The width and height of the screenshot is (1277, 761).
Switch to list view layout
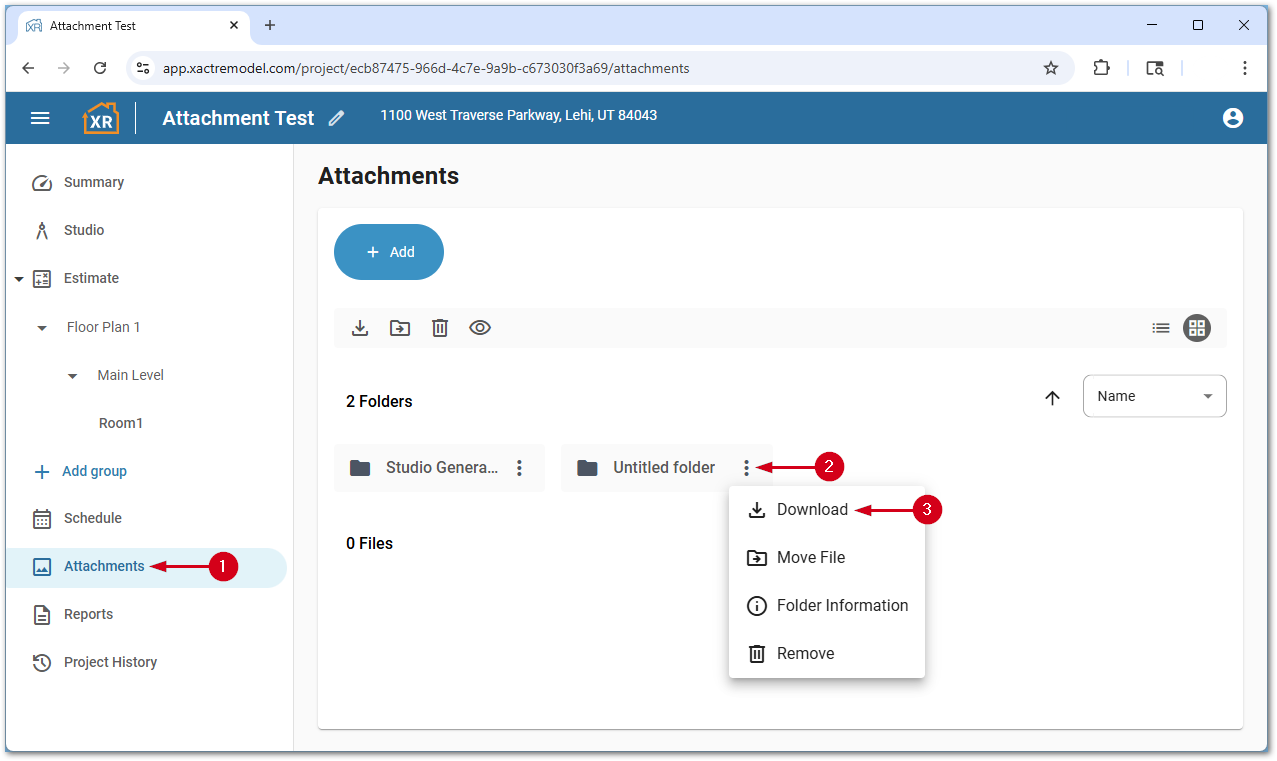1160,328
